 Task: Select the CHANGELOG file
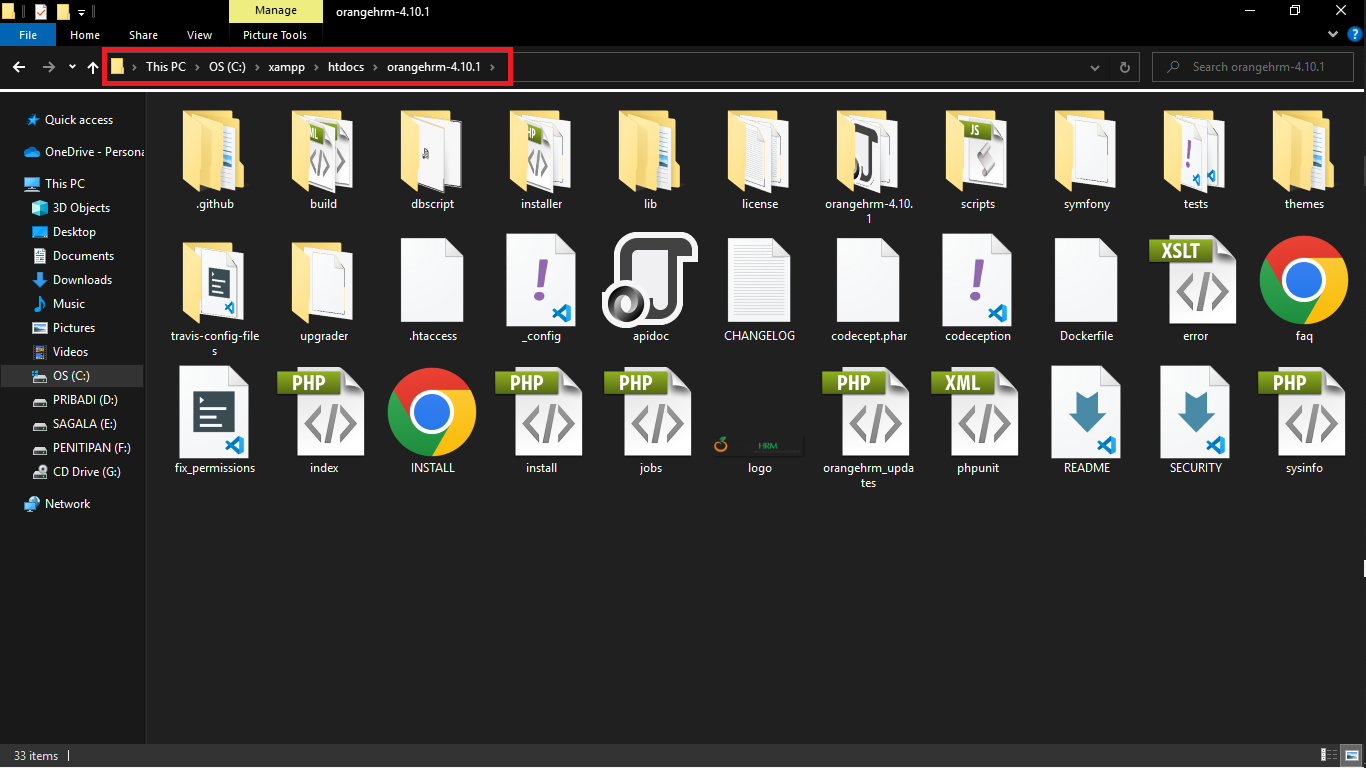(x=760, y=292)
